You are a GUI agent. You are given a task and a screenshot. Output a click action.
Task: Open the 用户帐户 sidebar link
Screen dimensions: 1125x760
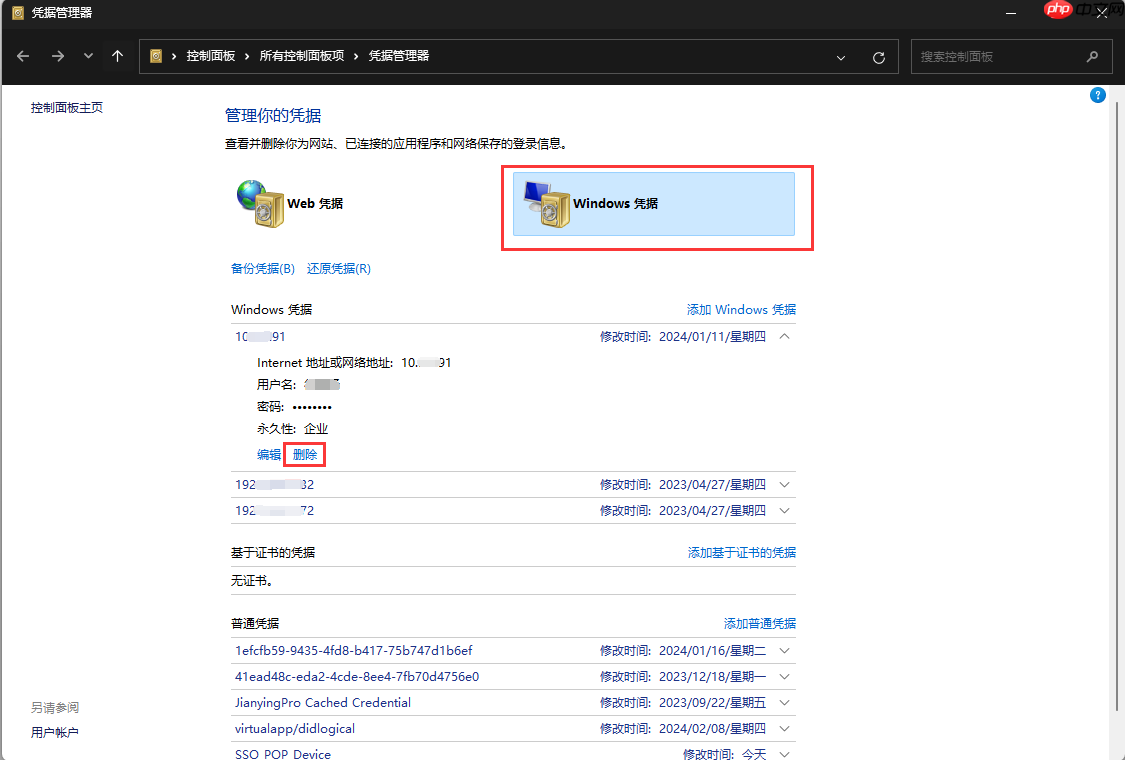(53, 731)
